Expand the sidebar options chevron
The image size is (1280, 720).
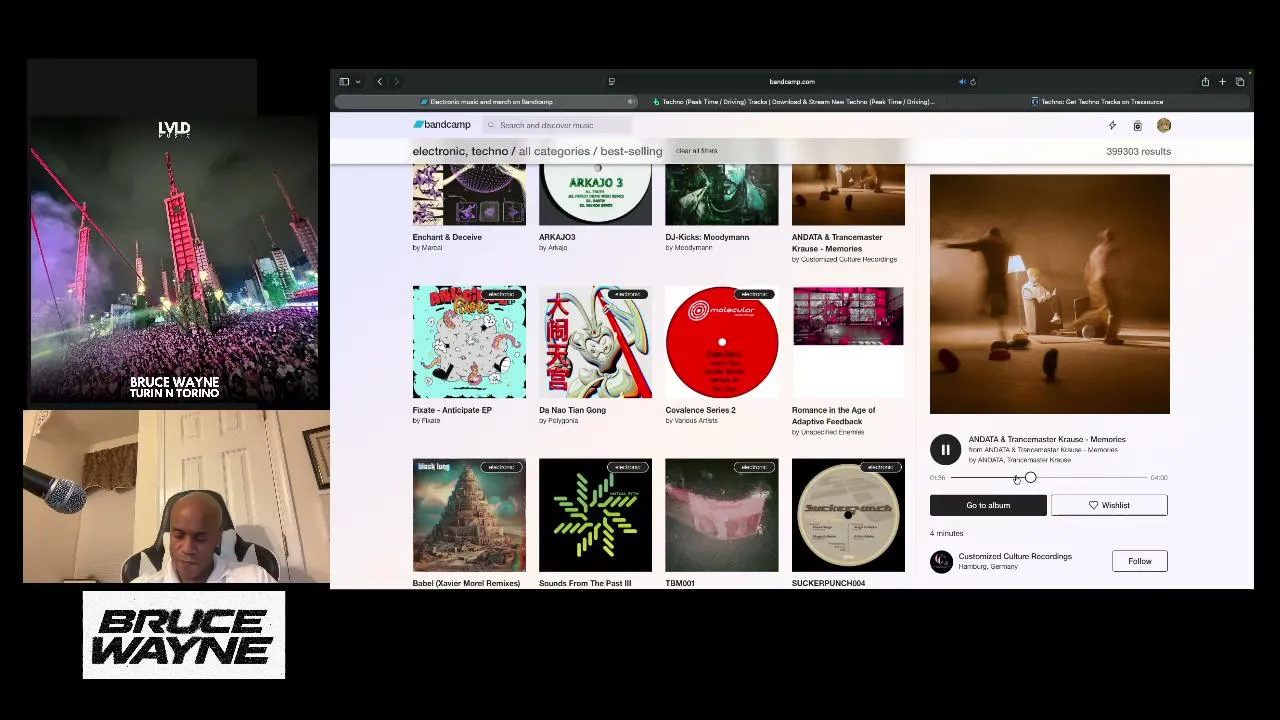358,82
